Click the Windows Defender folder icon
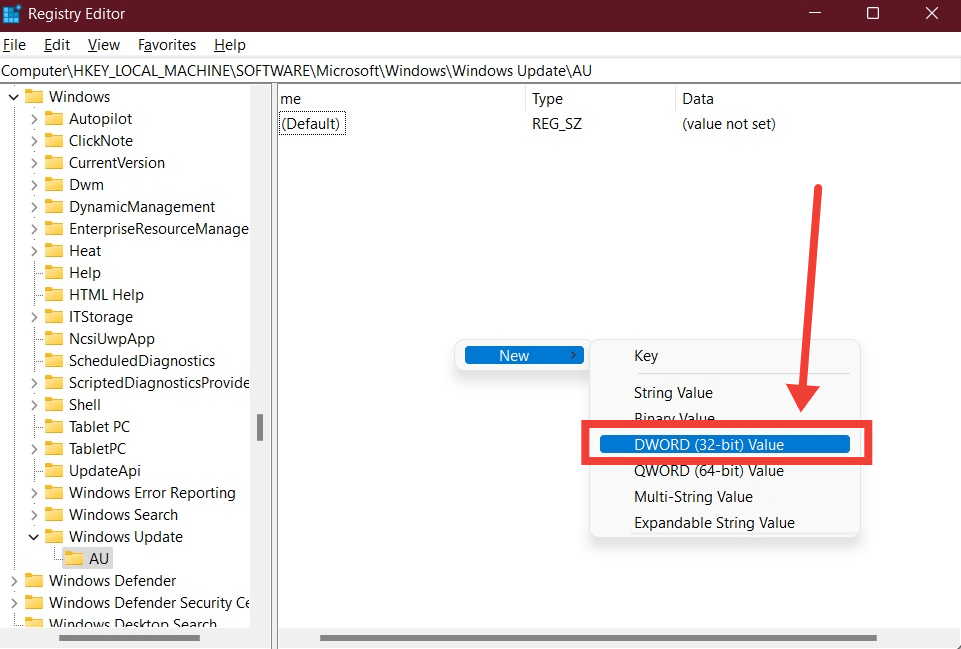The height and width of the screenshot is (649, 961). [x=34, y=581]
